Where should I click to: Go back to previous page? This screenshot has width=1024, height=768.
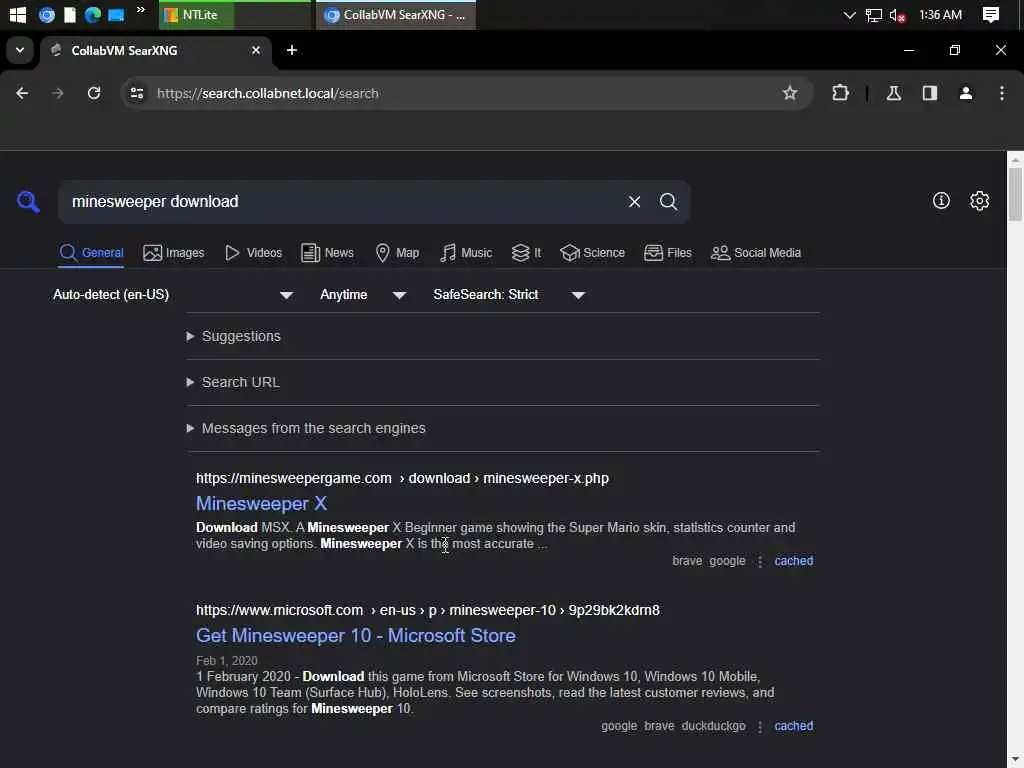(x=22, y=93)
